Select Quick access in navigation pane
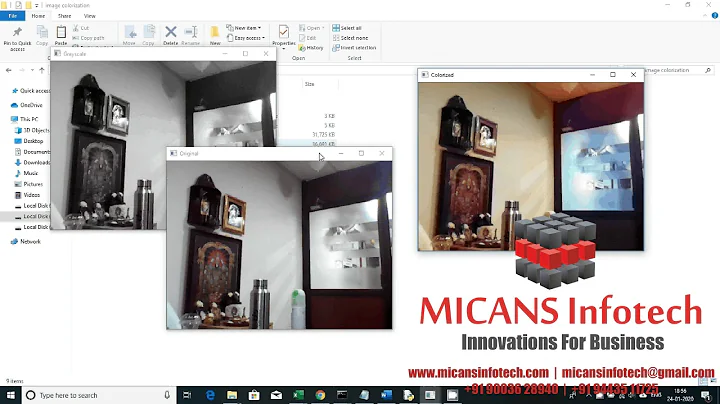 click(x=31, y=91)
